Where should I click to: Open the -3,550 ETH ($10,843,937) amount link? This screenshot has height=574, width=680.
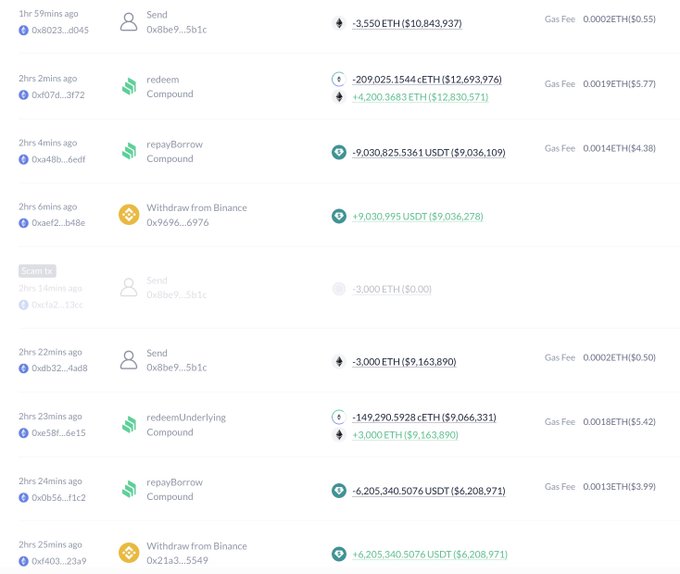pos(407,23)
